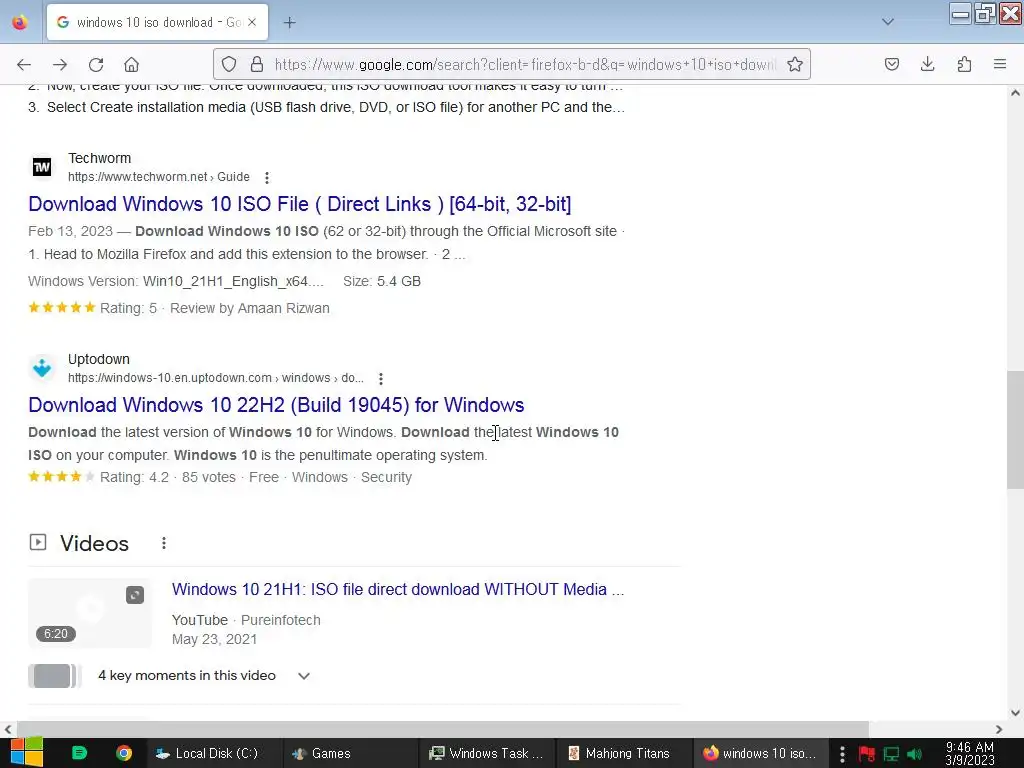Click the techworm.net Guide URL
The width and height of the screenshot is (1024, 768).
click(159, 177)
